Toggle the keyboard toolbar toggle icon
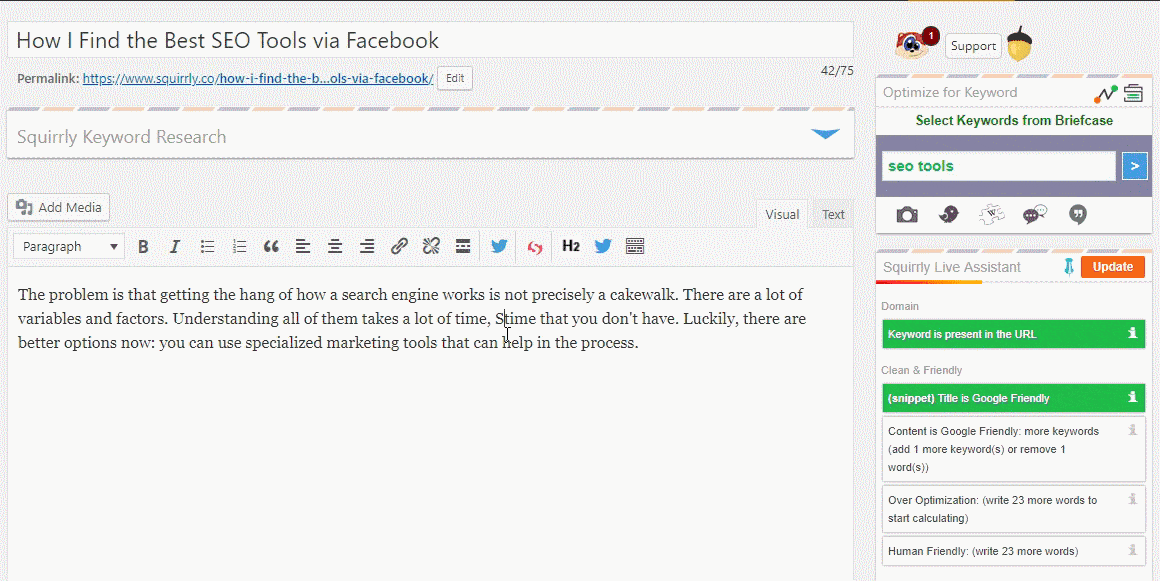 click(x=635, y=246)
